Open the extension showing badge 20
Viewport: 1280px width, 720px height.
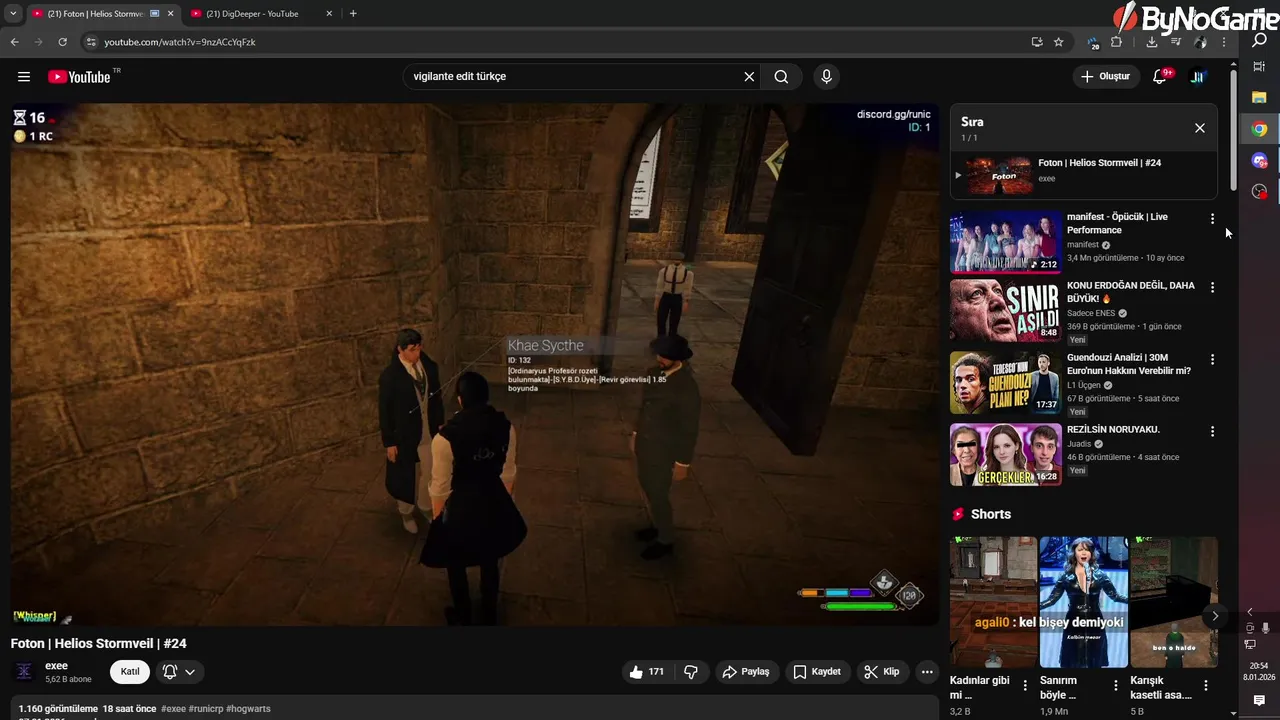click(x=1093, y=42)
